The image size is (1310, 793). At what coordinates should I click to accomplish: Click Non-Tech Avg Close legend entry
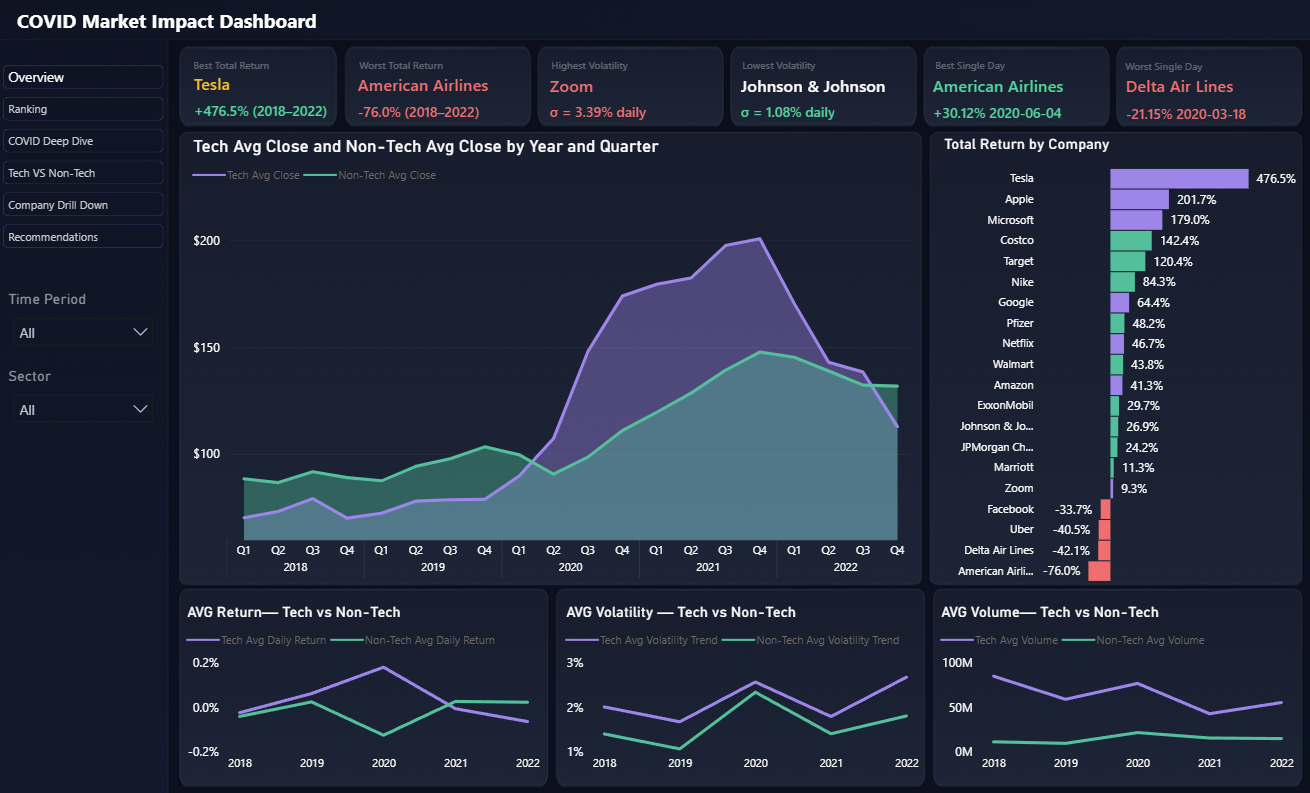[x=371, y=175]
